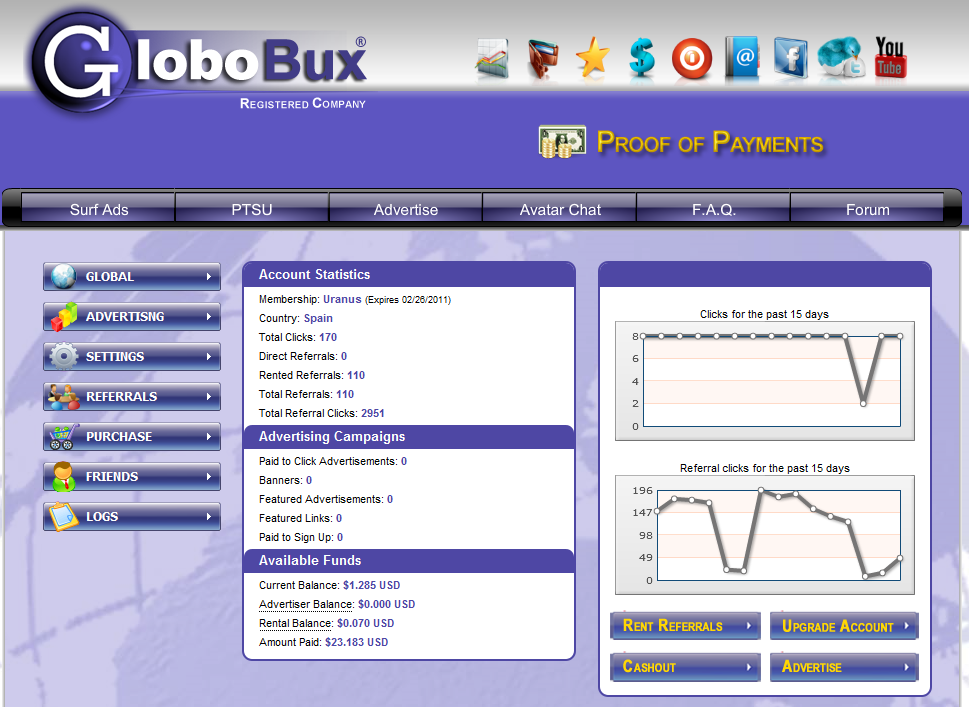Viewport: 969px width, 707px height.
Task: Click the red power logout icon
Action: click(692, 59)
